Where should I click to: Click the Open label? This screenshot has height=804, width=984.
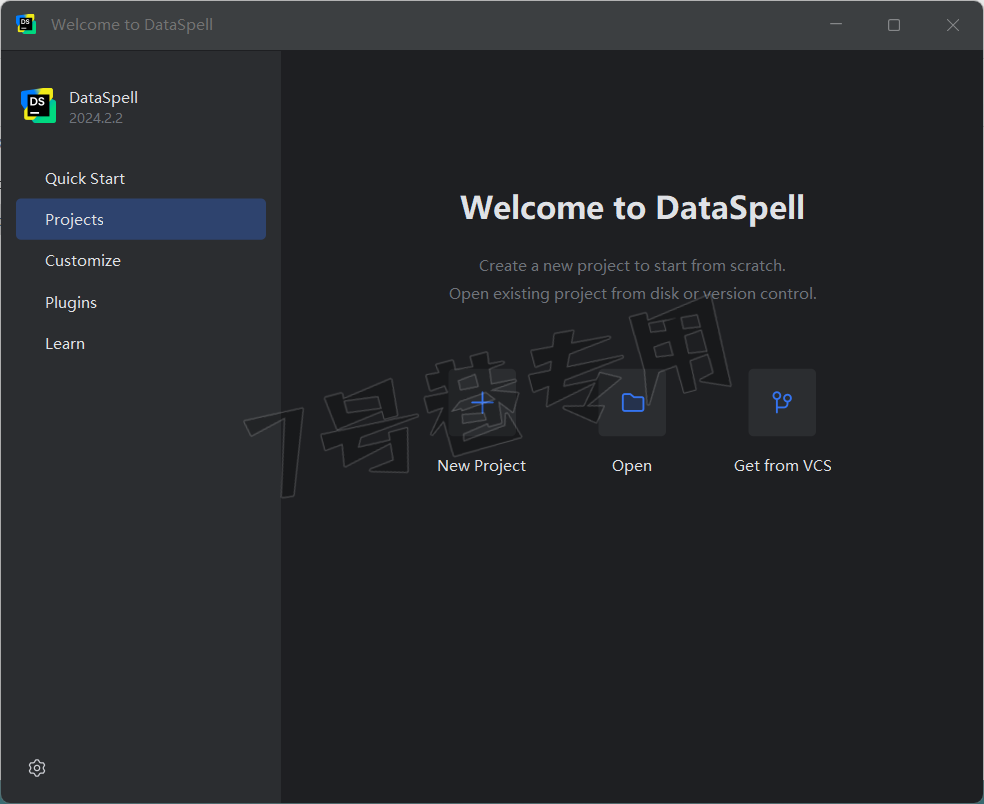click(632, 466)
